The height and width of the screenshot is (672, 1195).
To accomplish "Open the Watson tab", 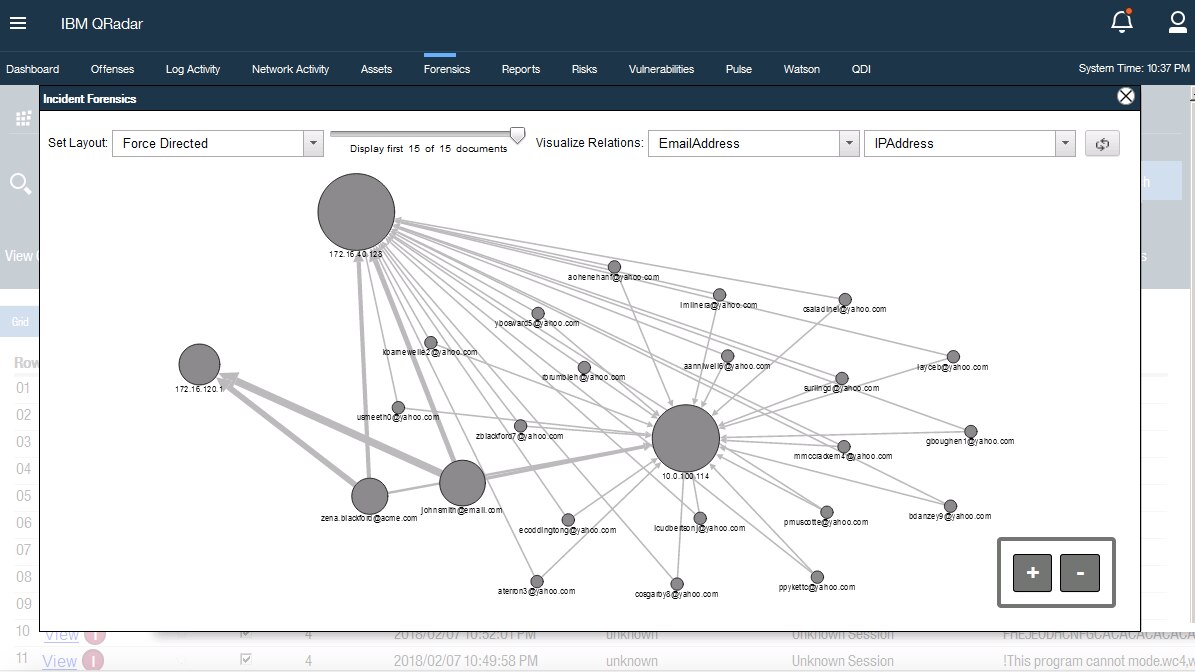I will pyautogui.click(x=802, y=69).
